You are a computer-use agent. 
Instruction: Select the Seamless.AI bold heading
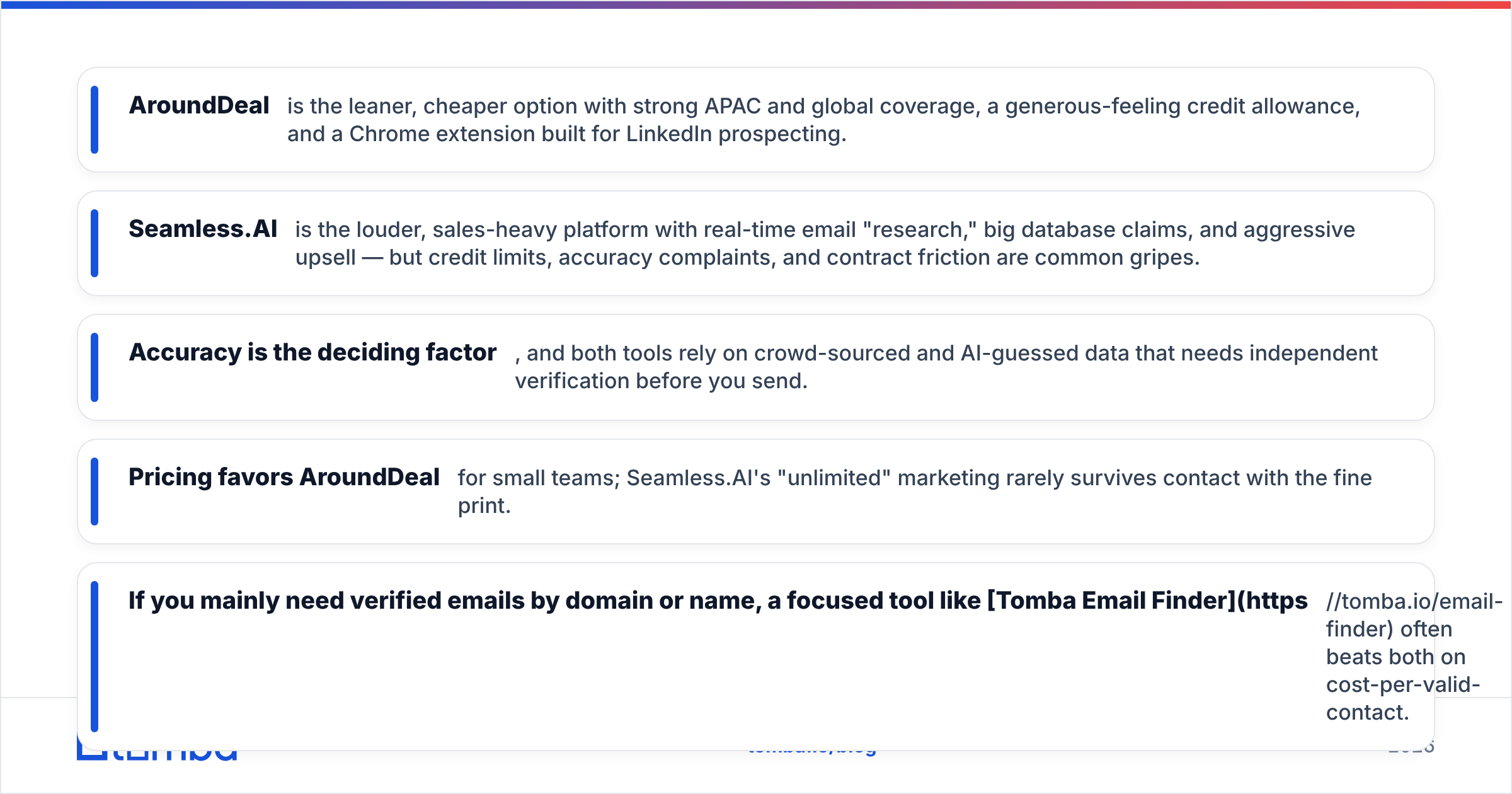tap(203, 229)
